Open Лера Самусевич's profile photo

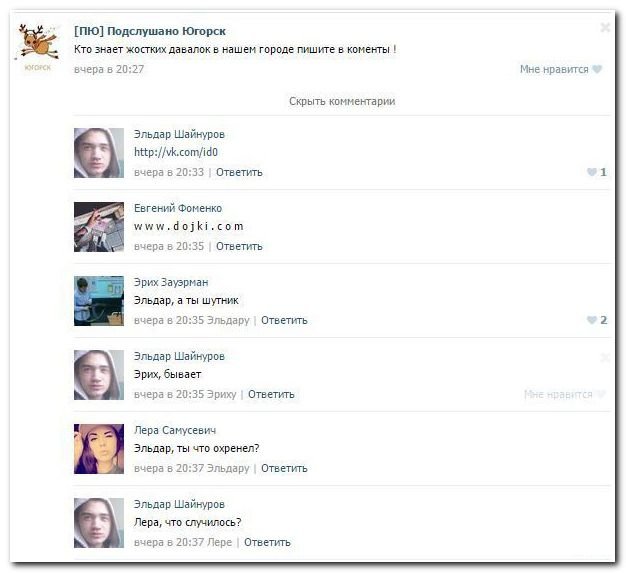click(99, 449)
